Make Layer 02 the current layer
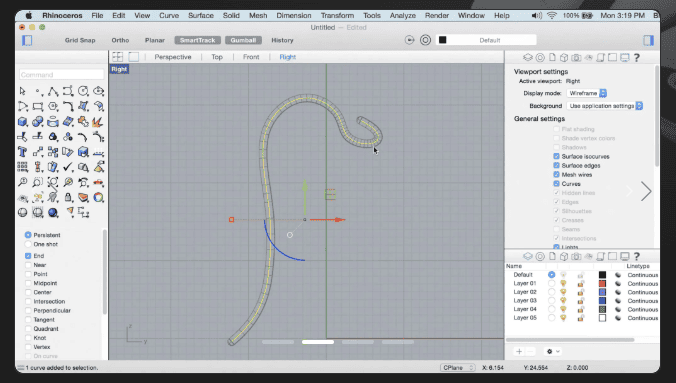This screenshot has width=676, height=383. click(551, 292)
